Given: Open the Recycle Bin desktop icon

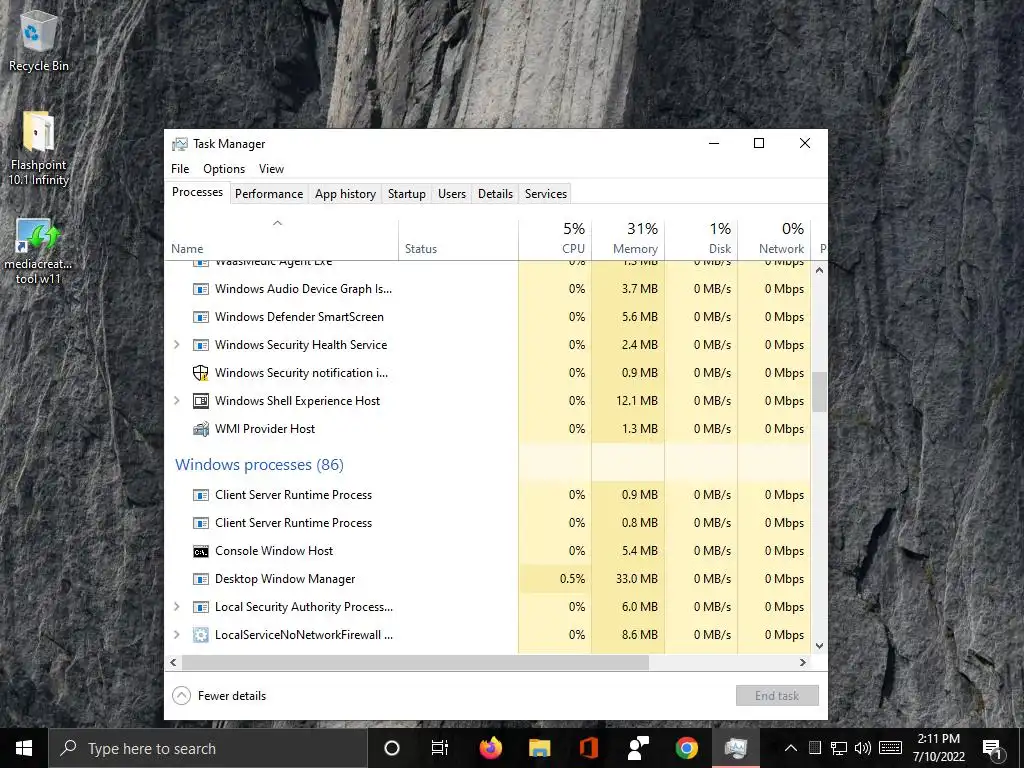Looking at the screenshot, I should tap(39, 39).
